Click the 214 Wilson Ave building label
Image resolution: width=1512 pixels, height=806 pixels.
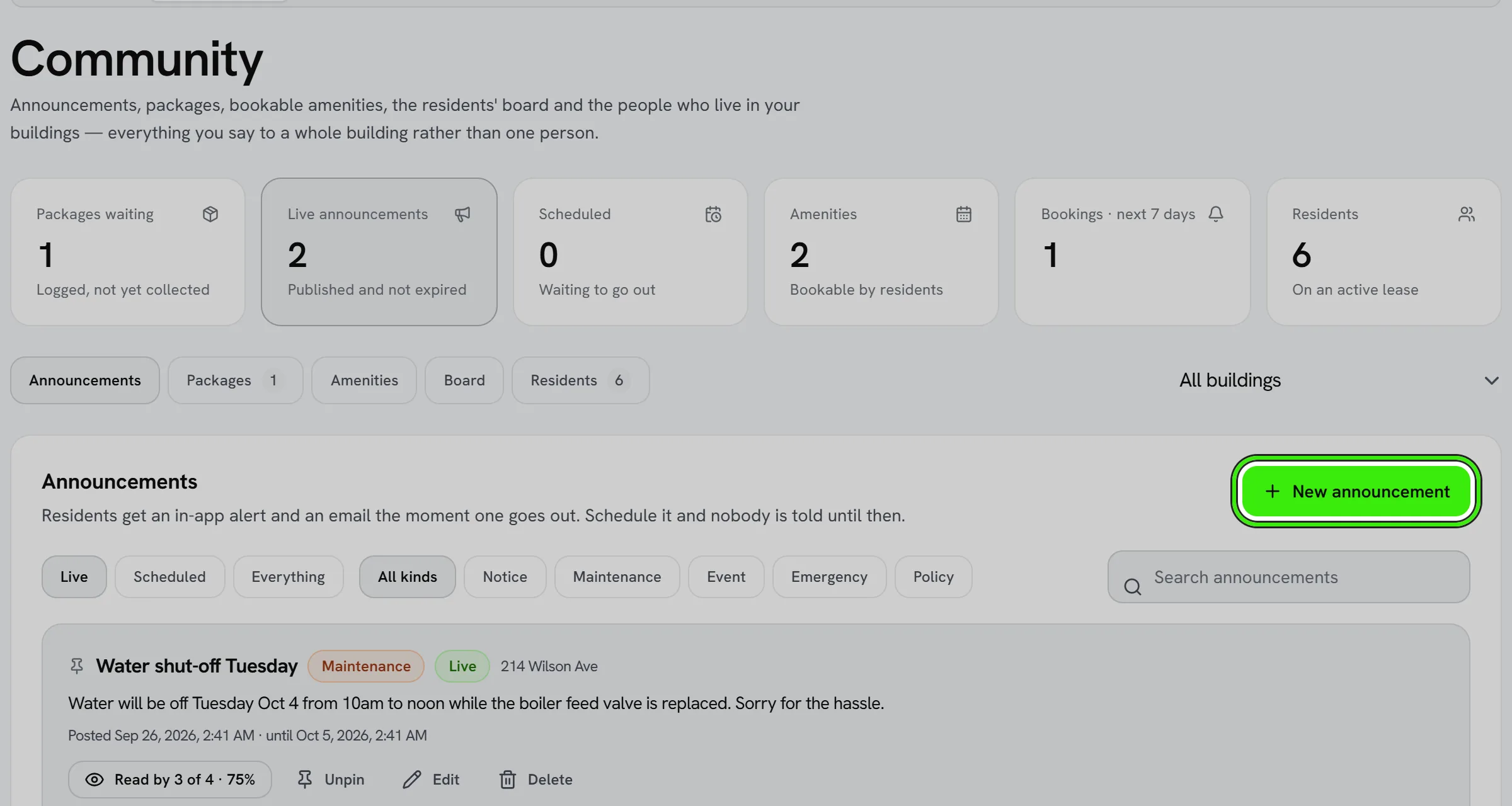(549, 666)
